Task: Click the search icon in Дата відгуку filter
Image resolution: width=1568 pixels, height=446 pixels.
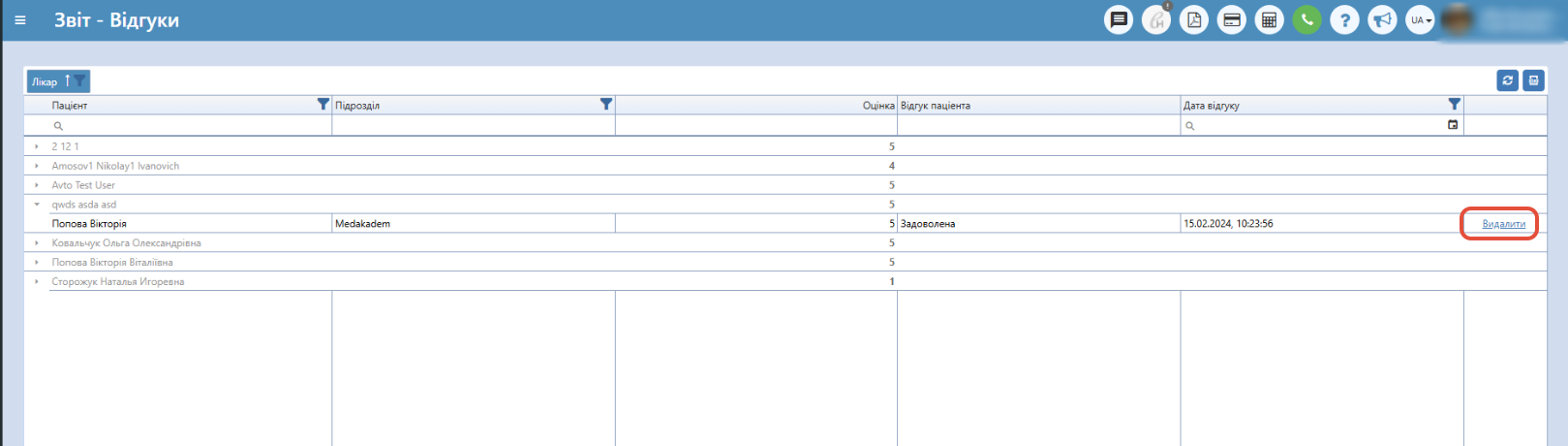Action: click(1190, 126)
